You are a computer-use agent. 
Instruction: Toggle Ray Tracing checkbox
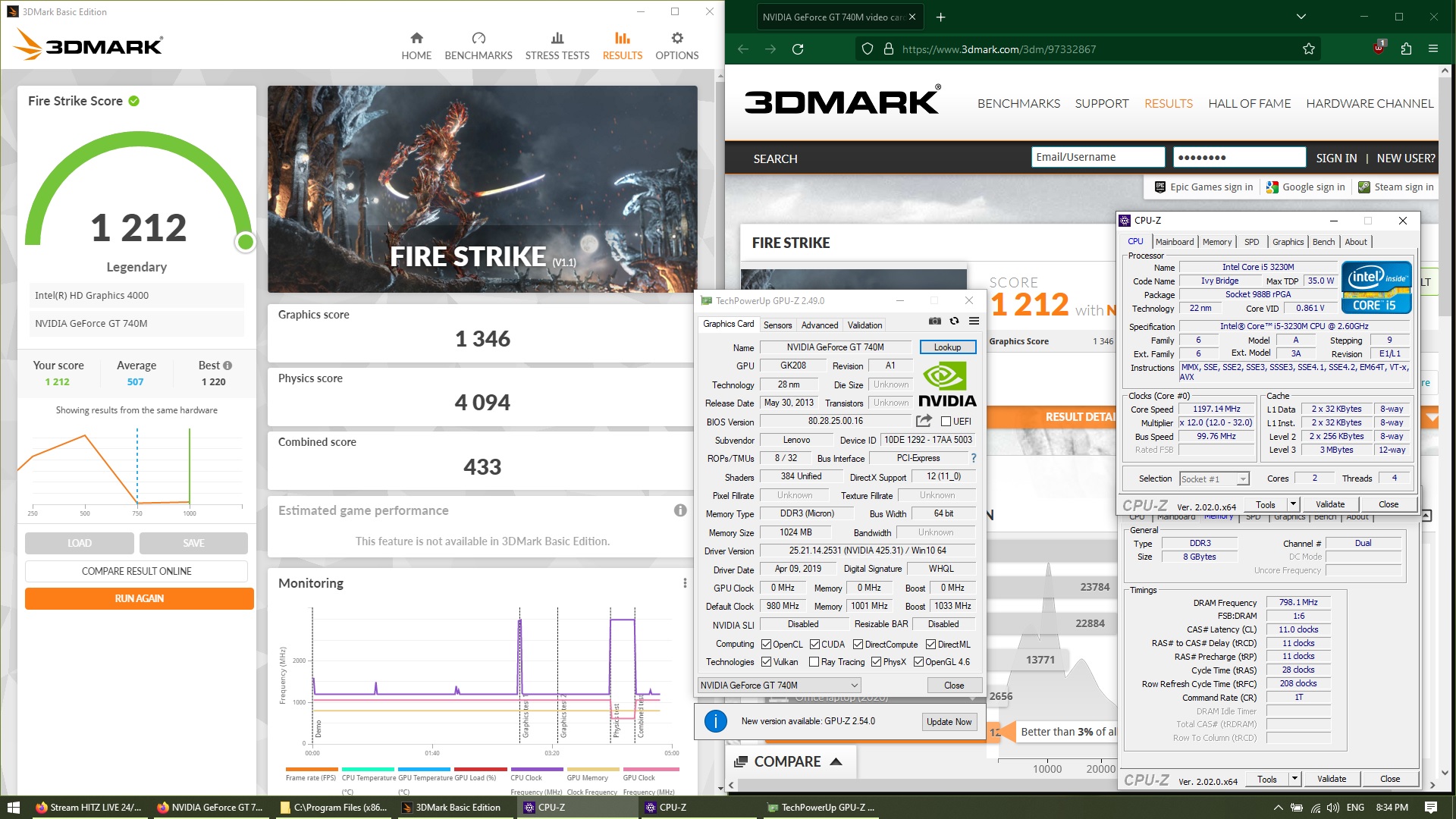coord(814,662)
